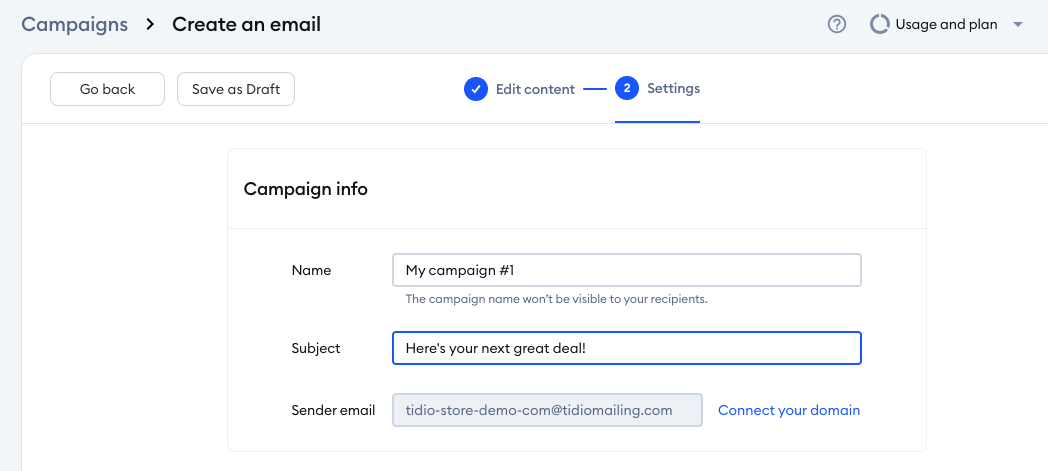1048x471 pixels.
Task: Click the Campaign info section heading
Action: click(306, 189)
